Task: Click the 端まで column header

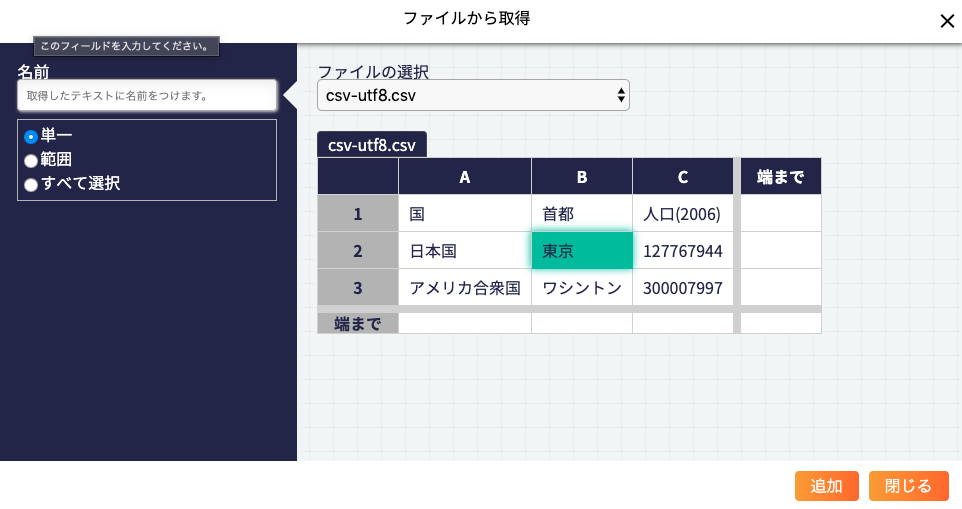Action: [x=780, y=177]
